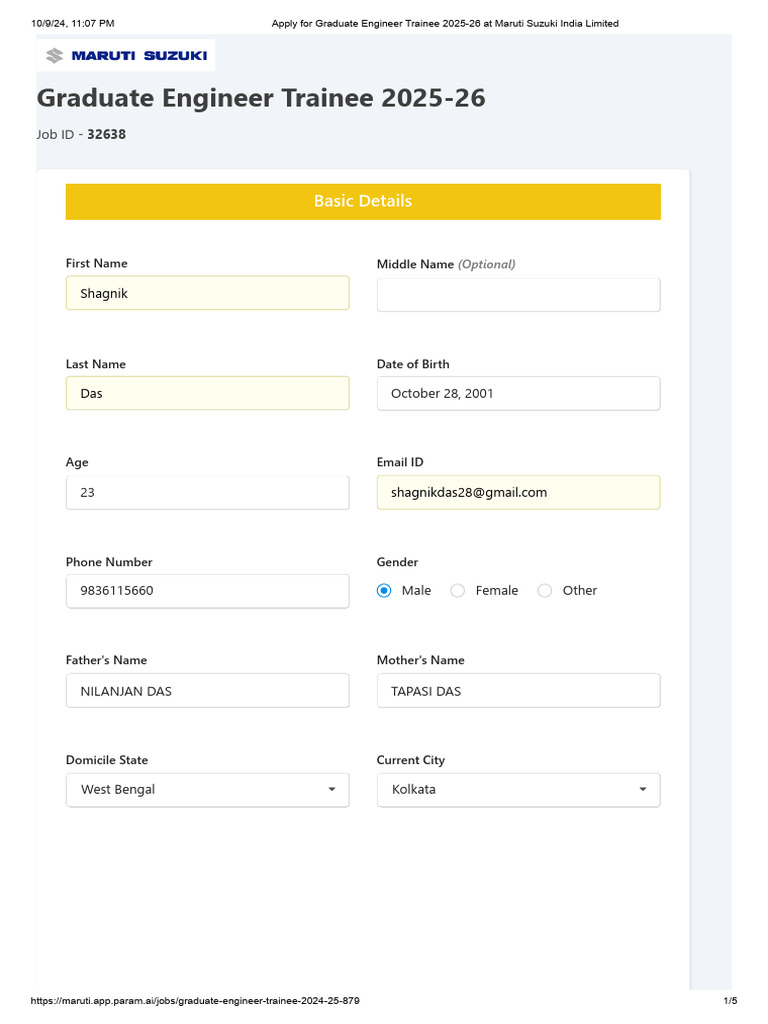Click the Age input field
The height and width of the screenshot is (1024, 768).
[x=207, y=493]
